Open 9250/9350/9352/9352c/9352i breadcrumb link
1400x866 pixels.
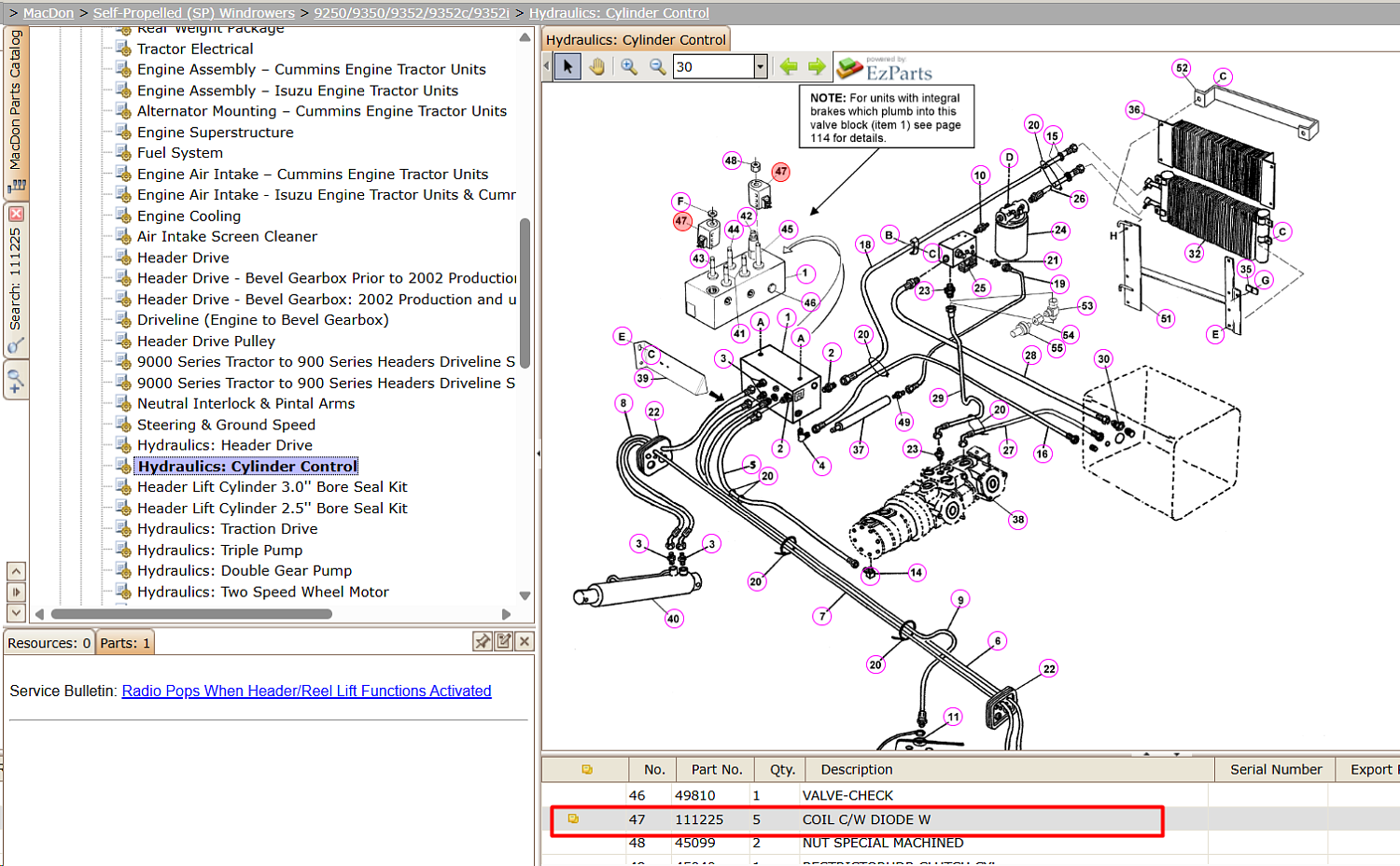(x=412, y=13)
